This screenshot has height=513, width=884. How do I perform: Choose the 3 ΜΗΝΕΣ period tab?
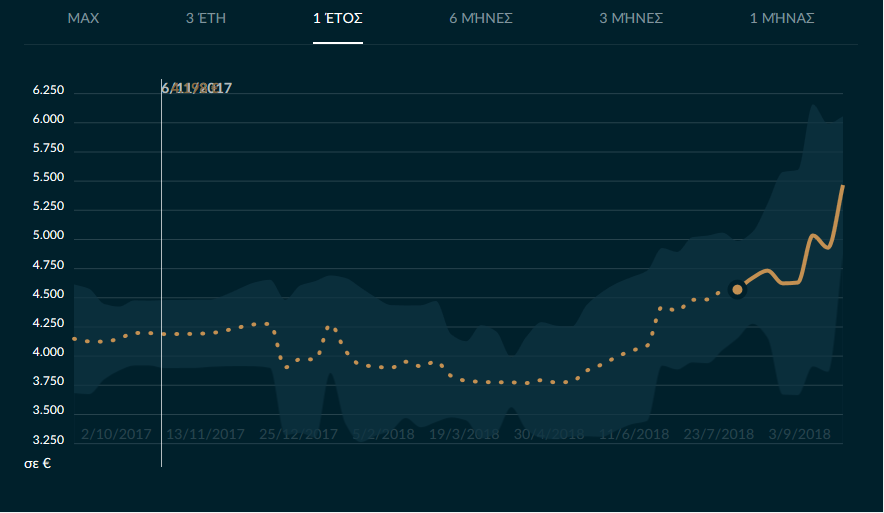click(x=631, y=19)
